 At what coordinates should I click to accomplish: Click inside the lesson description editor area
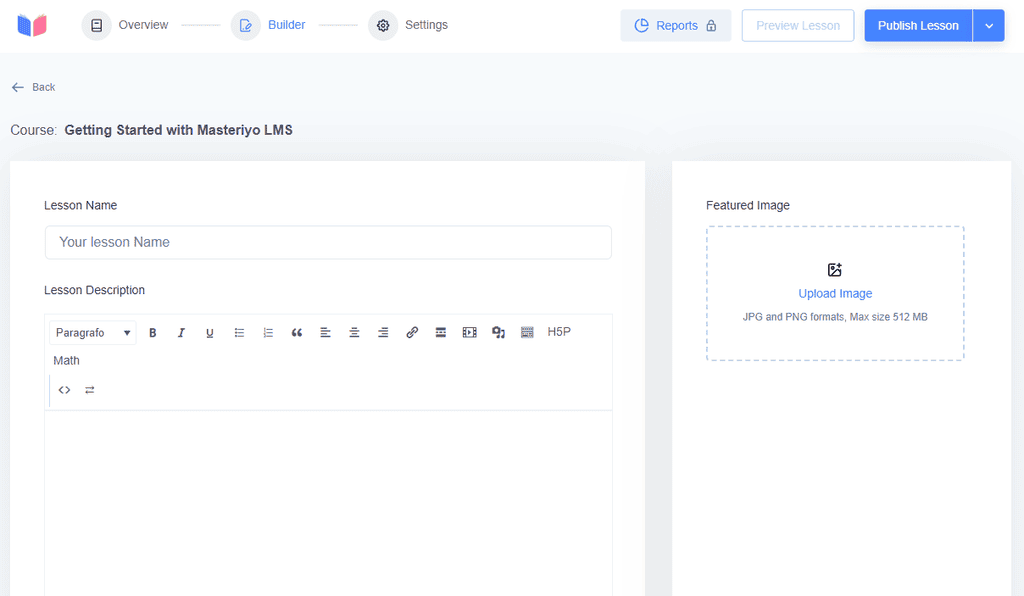click(328, 503)
